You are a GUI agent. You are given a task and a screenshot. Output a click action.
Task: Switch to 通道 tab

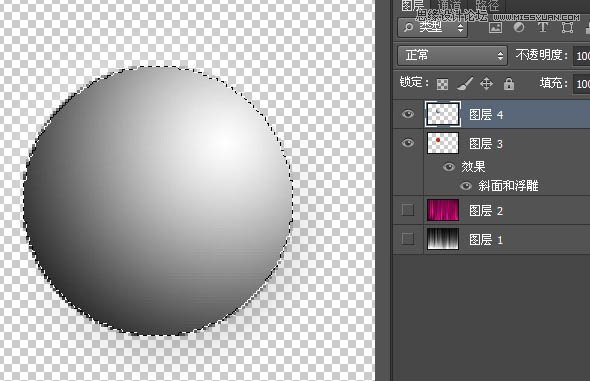click(x=449, y=5)
